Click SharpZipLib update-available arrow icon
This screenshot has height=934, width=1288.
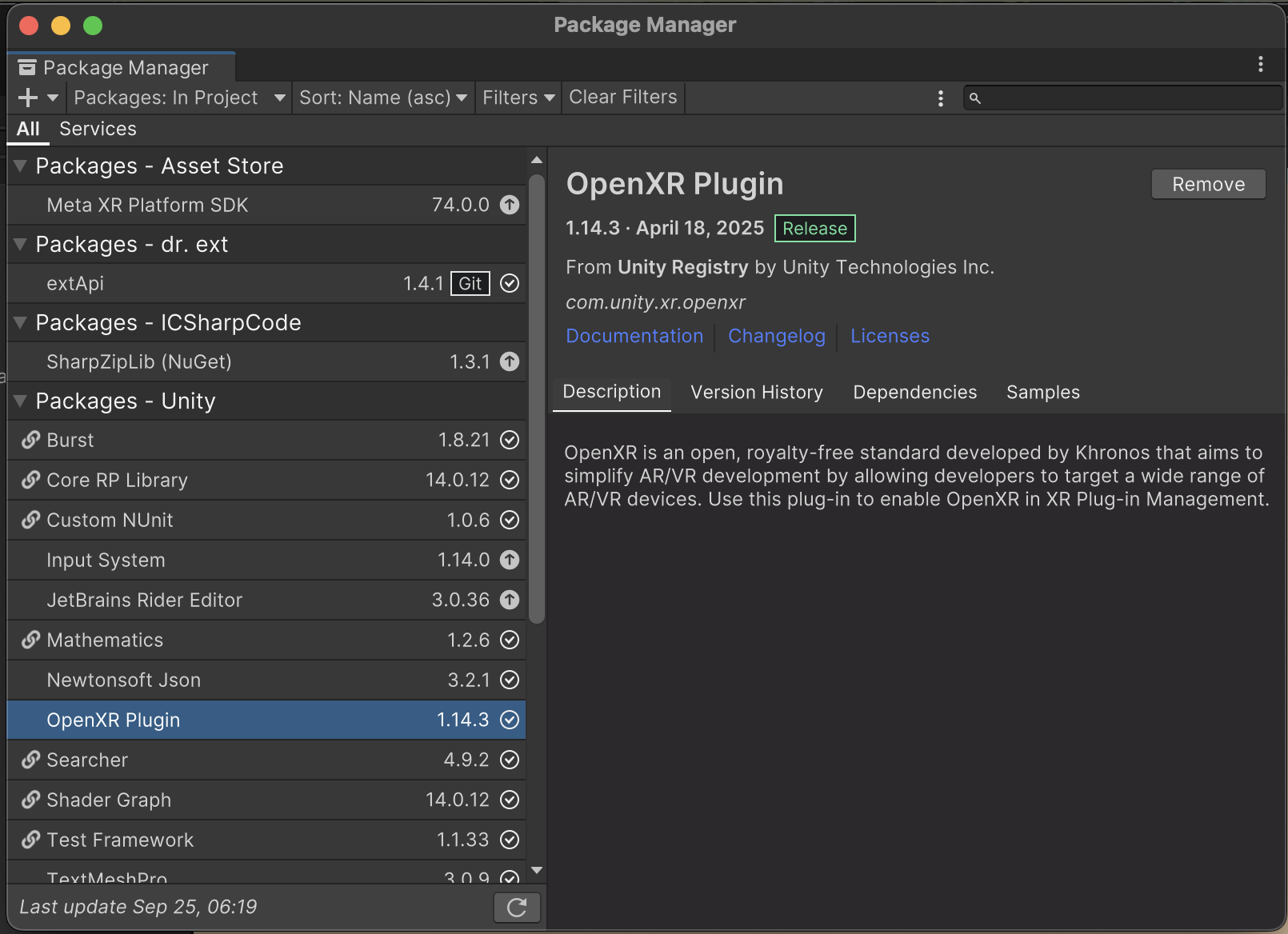(x=510, y=362)
